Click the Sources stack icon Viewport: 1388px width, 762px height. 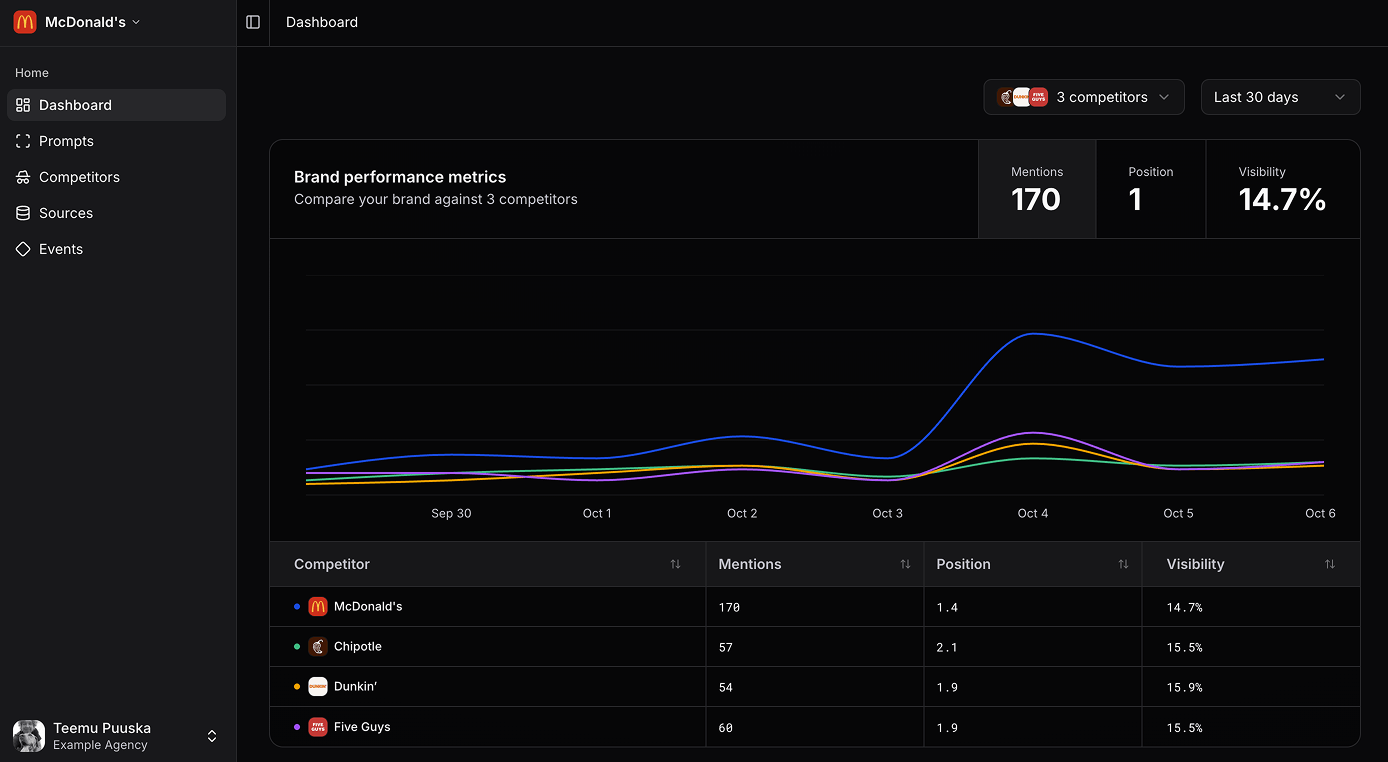(x=22, y=213)
